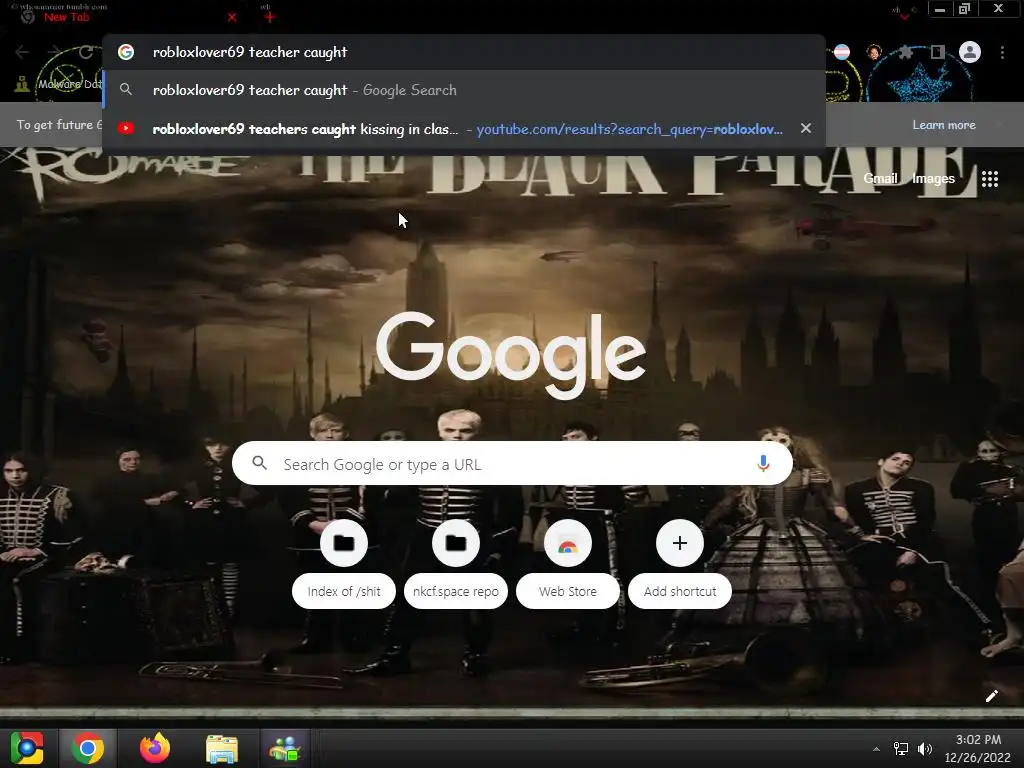The image size is (1024, 768).
Task: Open the Start menu orb on taskbar
Action: tap(27, 748)
